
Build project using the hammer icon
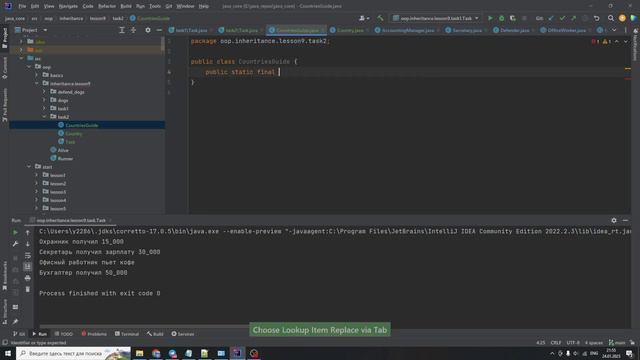click(x=380, y=18)
